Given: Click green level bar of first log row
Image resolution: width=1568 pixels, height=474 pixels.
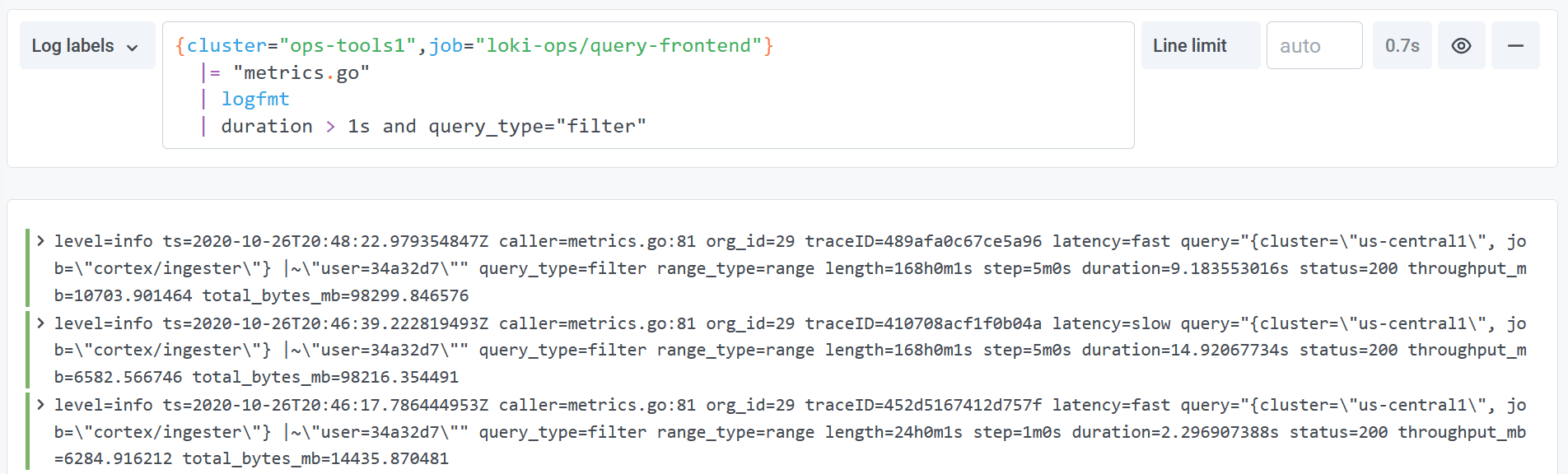Looking at the screenshot, I should (28, 267).
